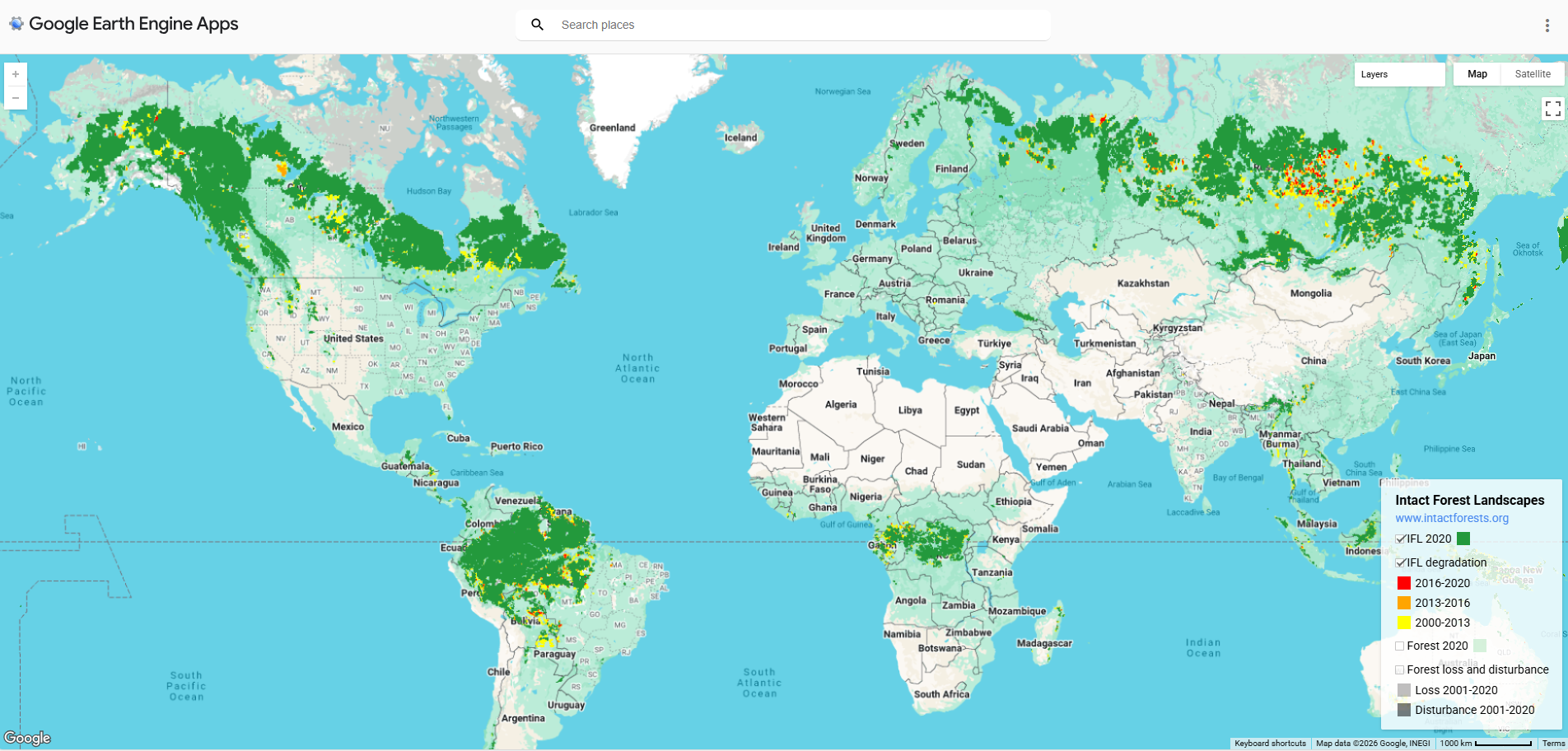Select the Map view type
Viewport: 1568px width, 751px height.
1477,74
